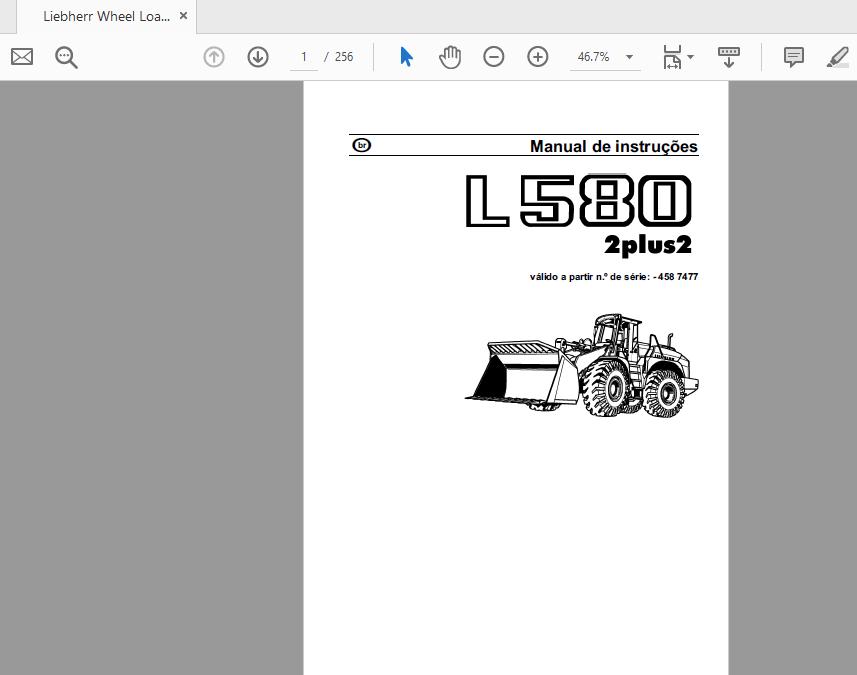
Task: Go to previous page arrow
Action: click(x=214, y=57)
